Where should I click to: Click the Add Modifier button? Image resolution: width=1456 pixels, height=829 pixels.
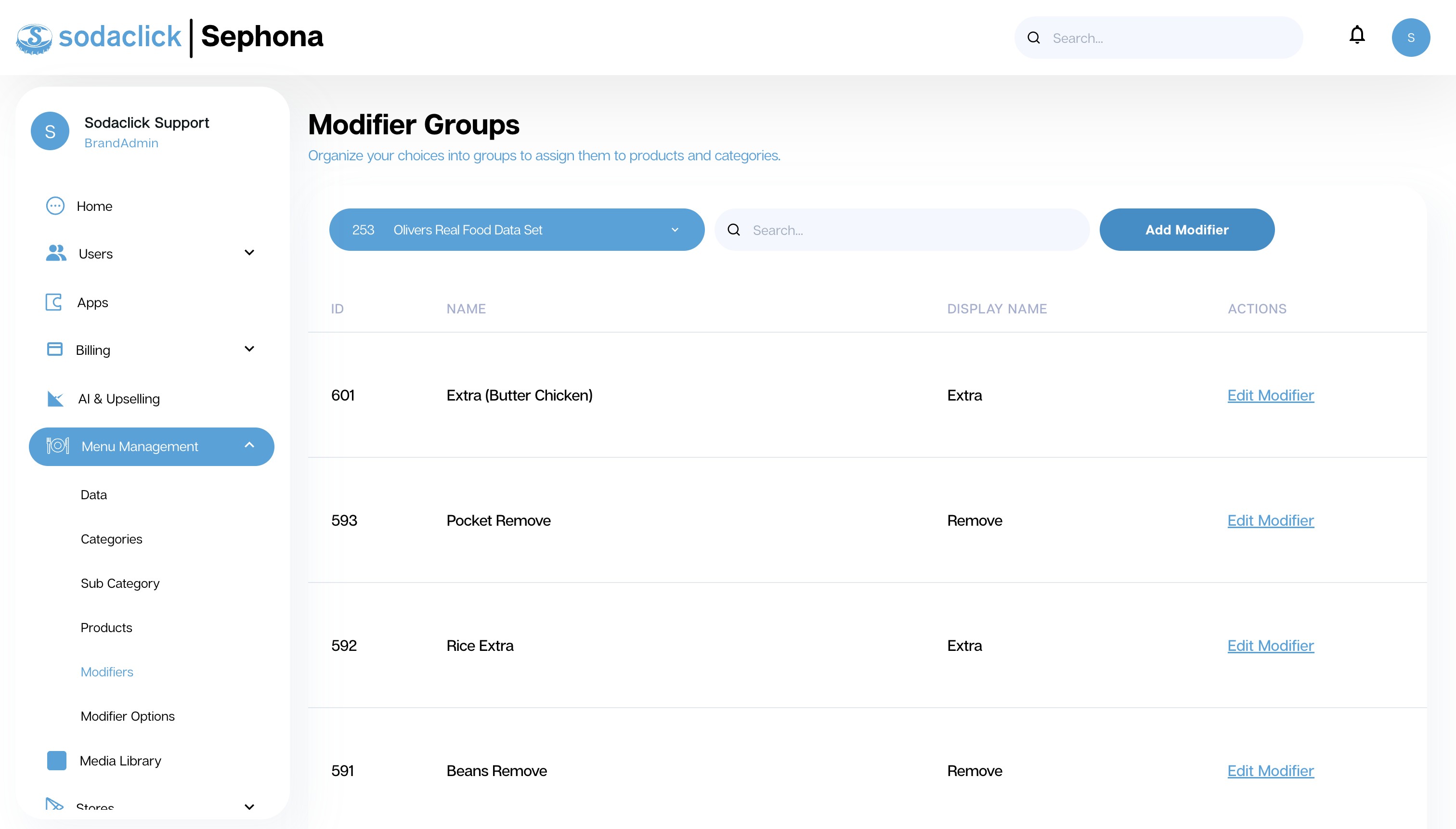(1187, 230)
